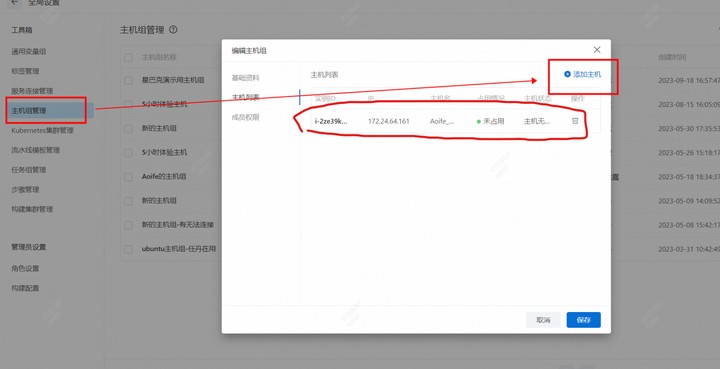Check the Aoife的主机组 row checkbox
Image resolution: width=720 pixels, height=369 pixels.
pyautogui.click(x=128, y=177)
